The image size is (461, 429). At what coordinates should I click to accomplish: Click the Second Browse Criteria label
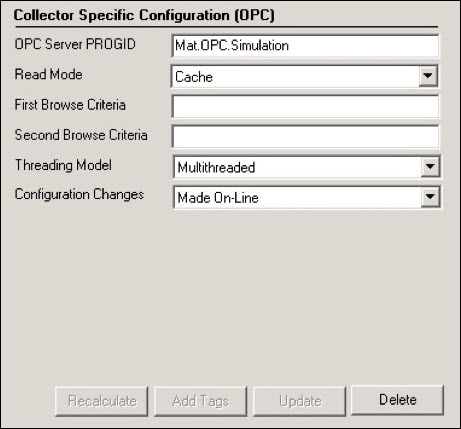pos(81,135)
